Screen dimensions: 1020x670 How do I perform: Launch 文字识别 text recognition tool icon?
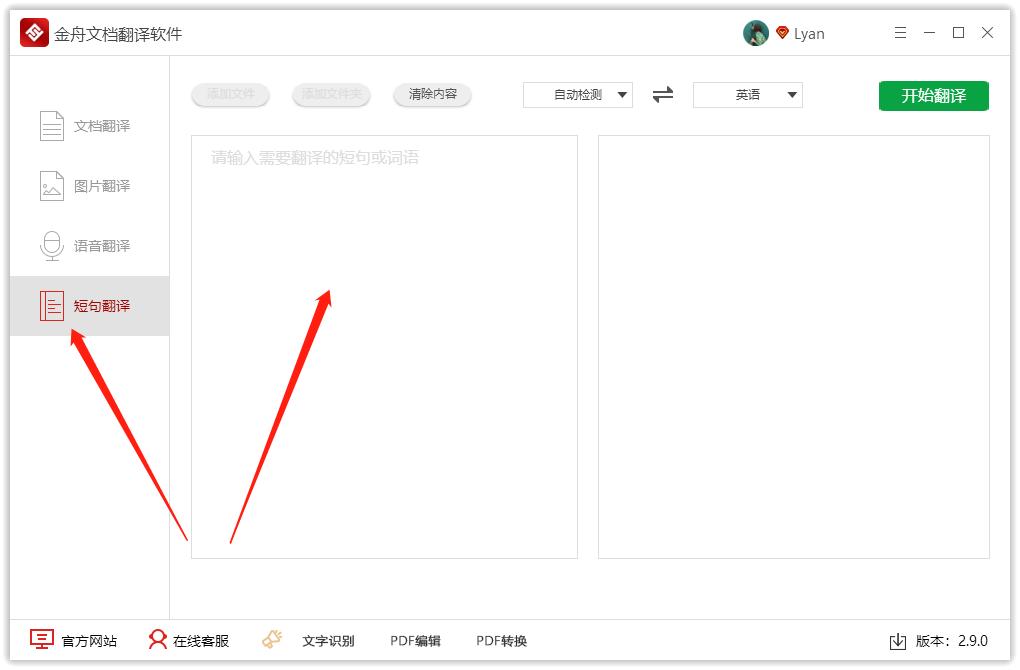pos(270,638)
